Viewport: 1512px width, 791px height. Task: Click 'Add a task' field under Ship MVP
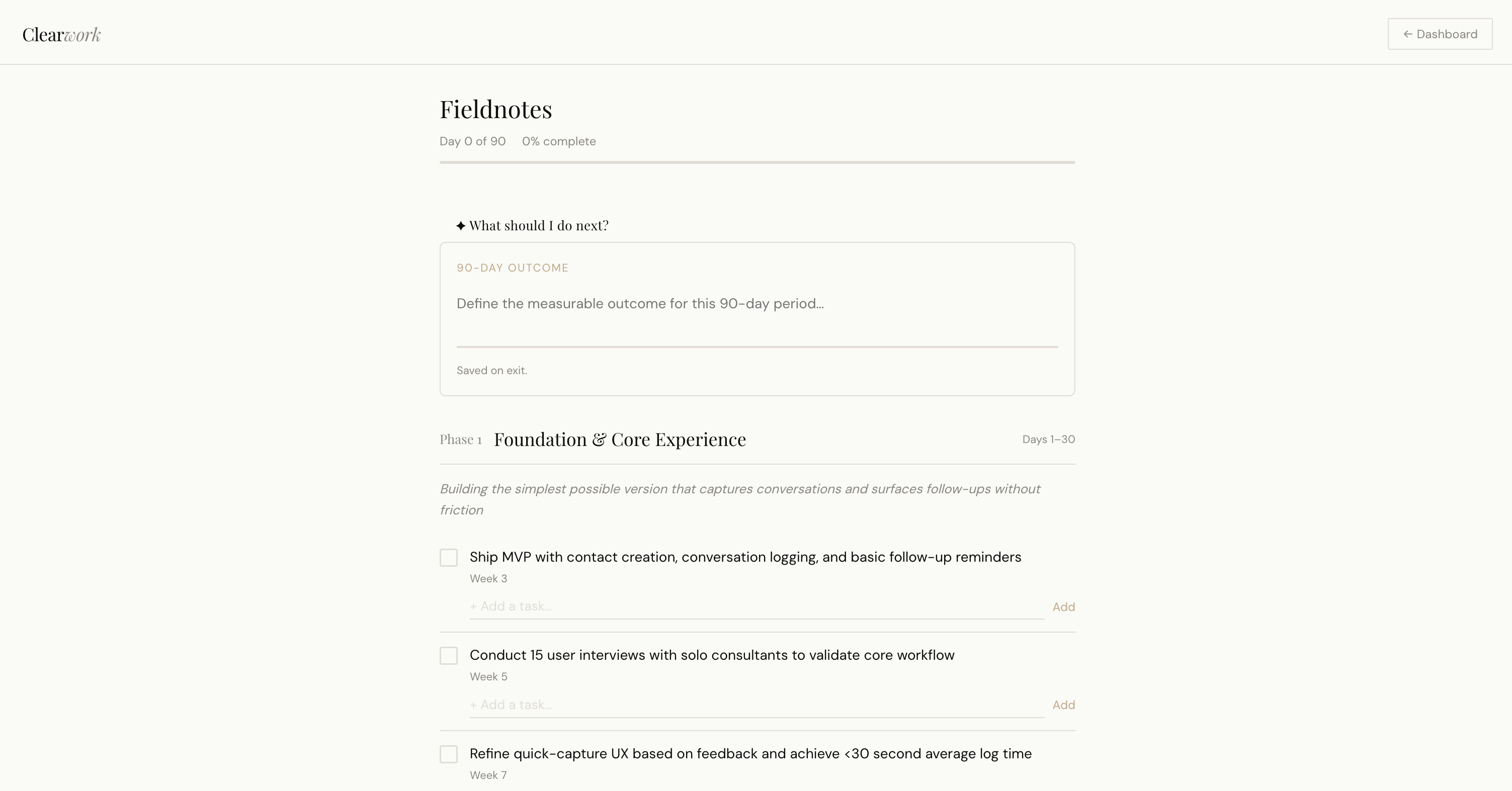(x=757, y=606)
